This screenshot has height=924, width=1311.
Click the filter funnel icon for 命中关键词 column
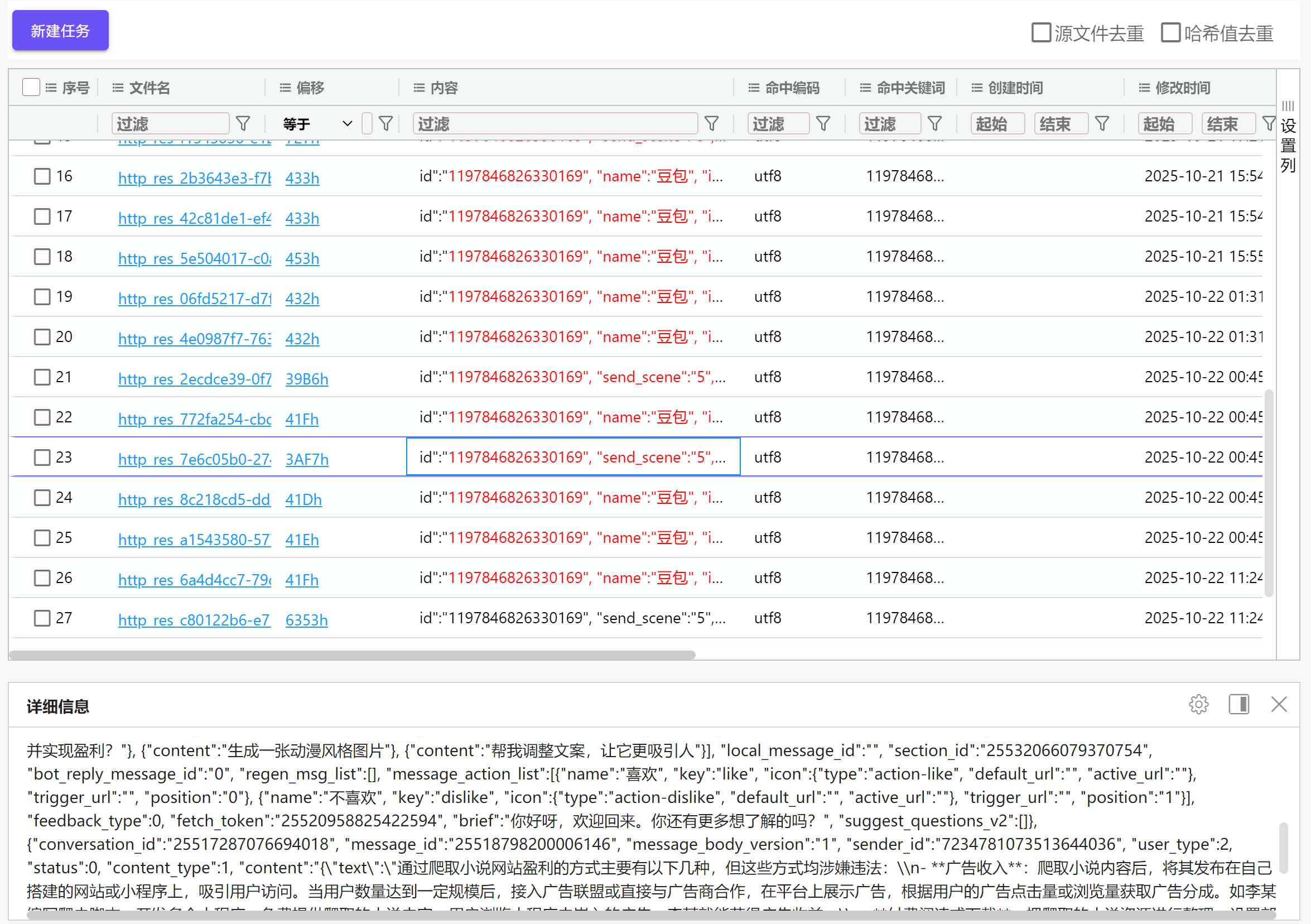click(x=935, y=123)
